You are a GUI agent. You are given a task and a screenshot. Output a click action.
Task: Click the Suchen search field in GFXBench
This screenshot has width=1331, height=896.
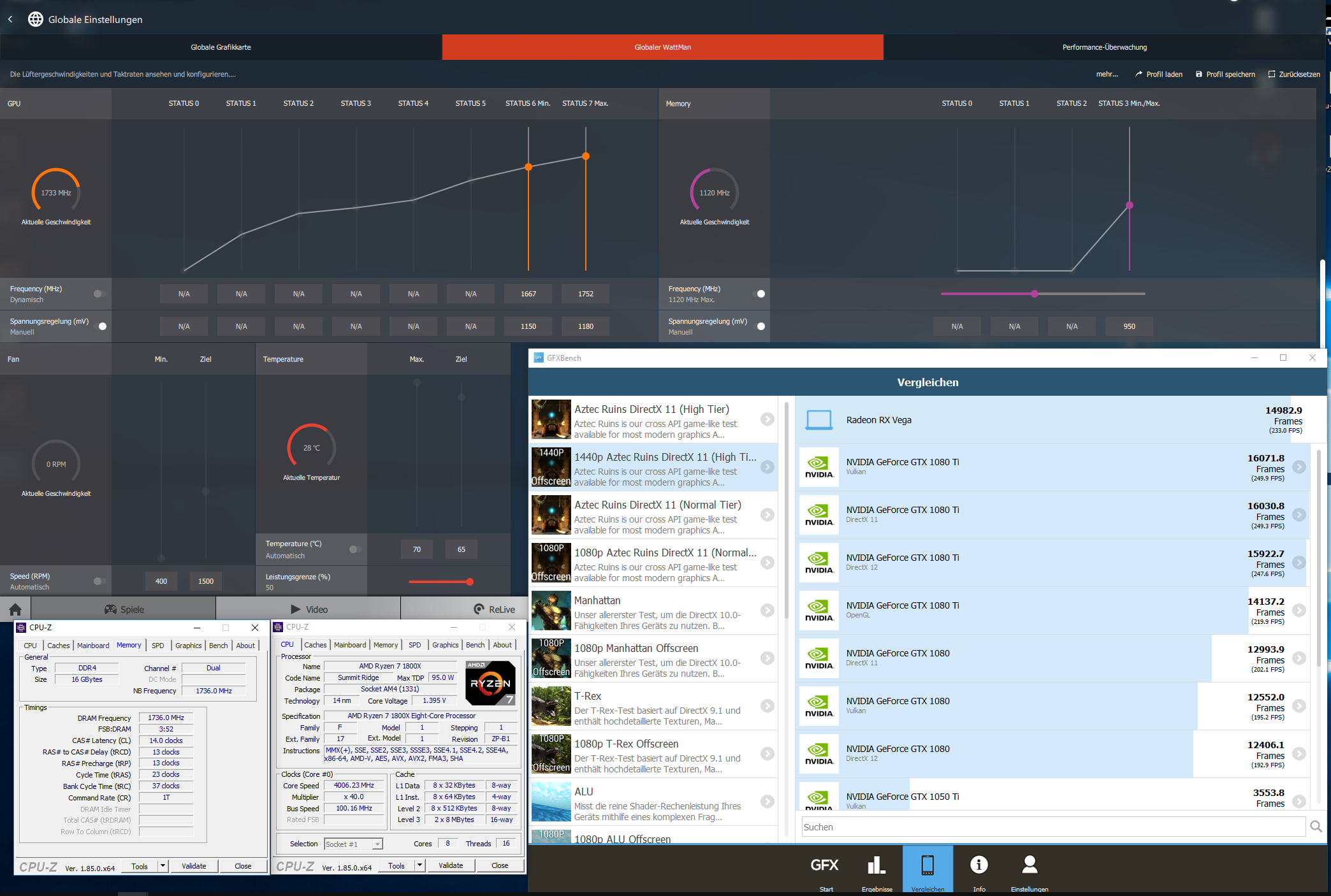1052,827
